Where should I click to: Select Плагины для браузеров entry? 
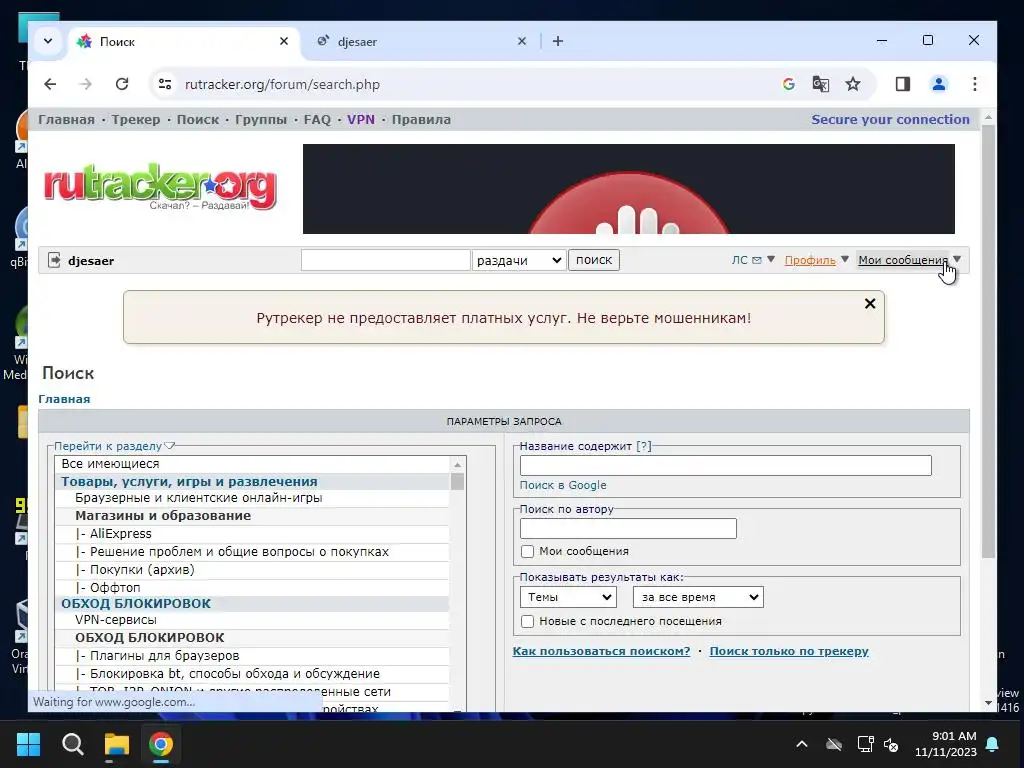[x=253, y=656]
